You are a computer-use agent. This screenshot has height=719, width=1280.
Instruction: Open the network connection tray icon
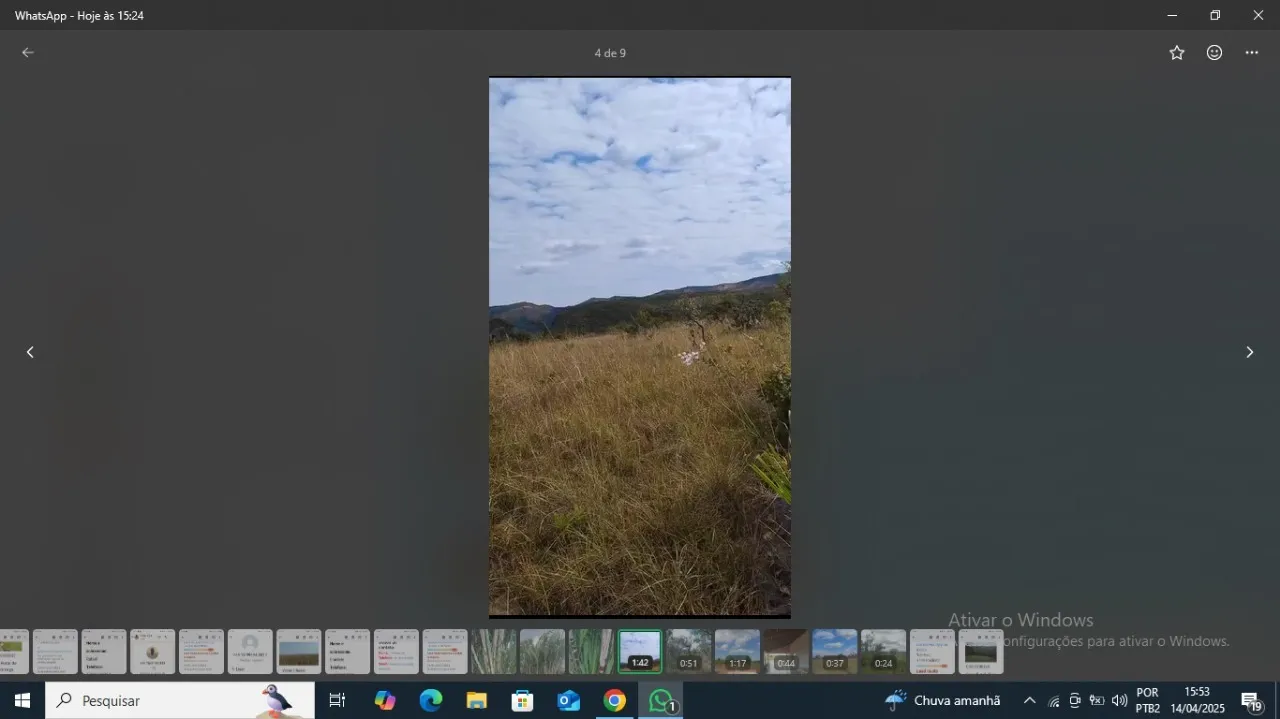click(x=1053, y=701)
